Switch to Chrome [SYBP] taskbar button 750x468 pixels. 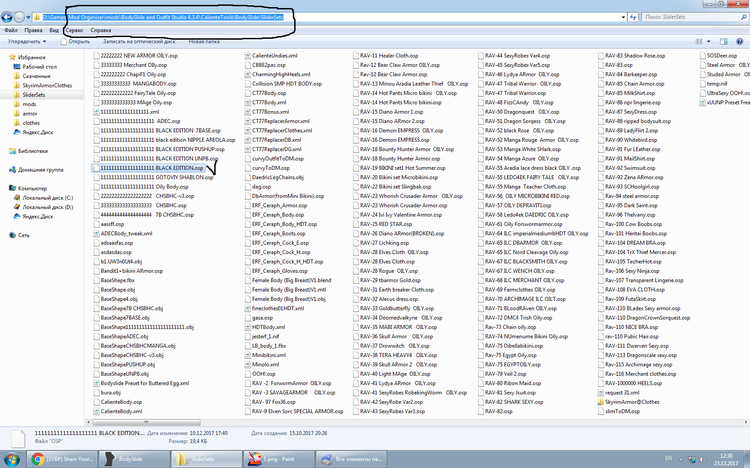click(x=62, y=459)
